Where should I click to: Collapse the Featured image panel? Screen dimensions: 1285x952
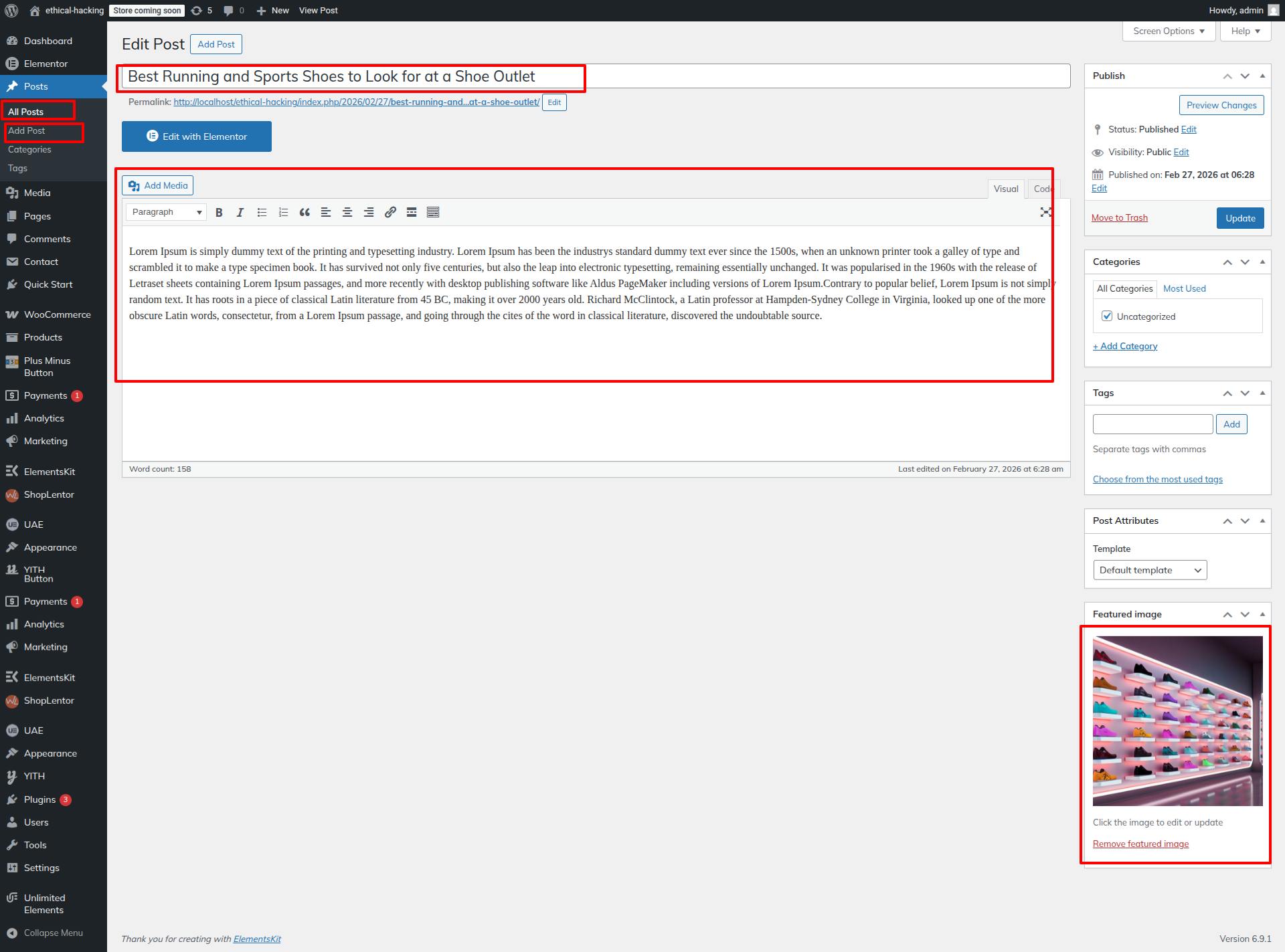pos(1262,614)
